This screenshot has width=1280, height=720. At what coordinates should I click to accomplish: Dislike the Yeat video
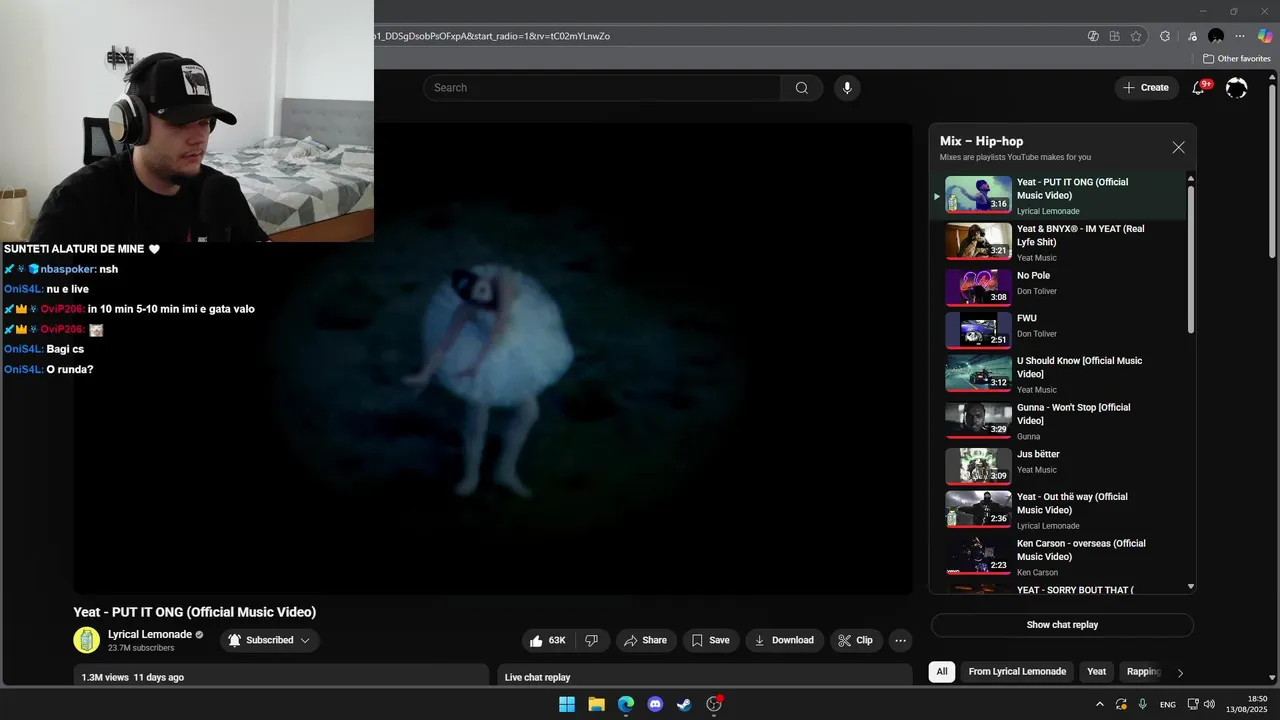tap(592, 640)
